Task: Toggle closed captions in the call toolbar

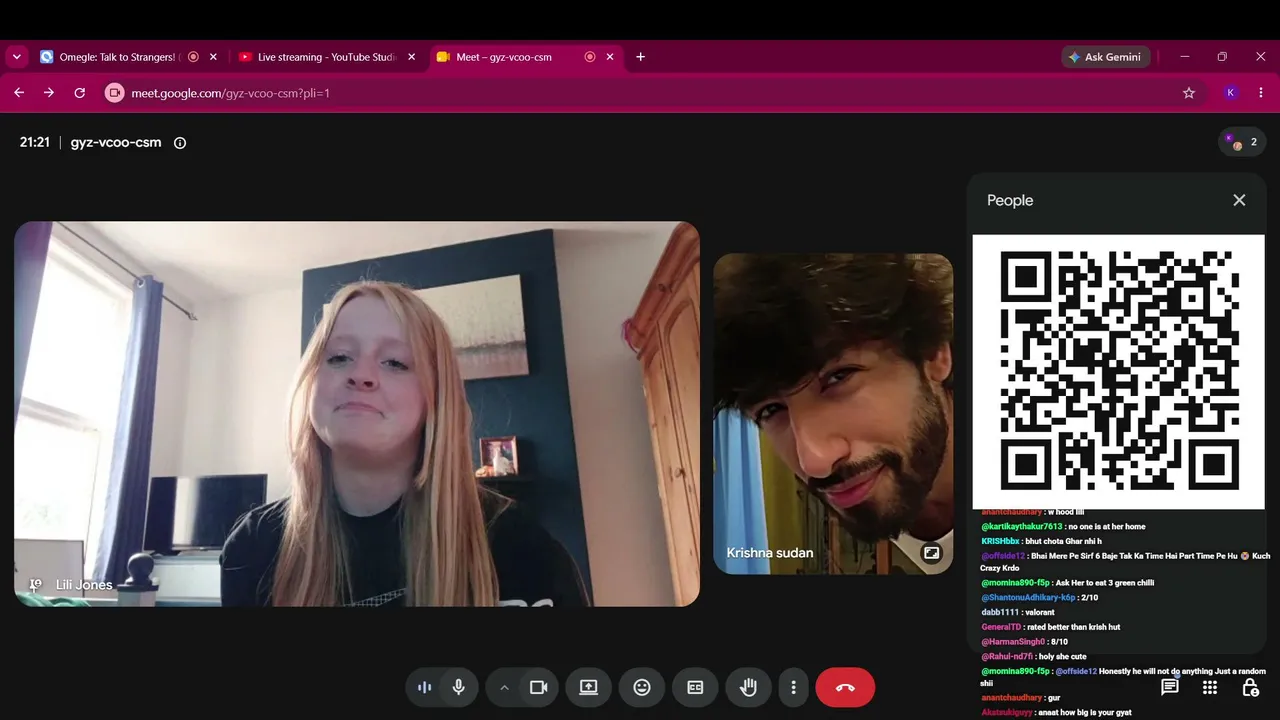Action: [x=695, y=687]
